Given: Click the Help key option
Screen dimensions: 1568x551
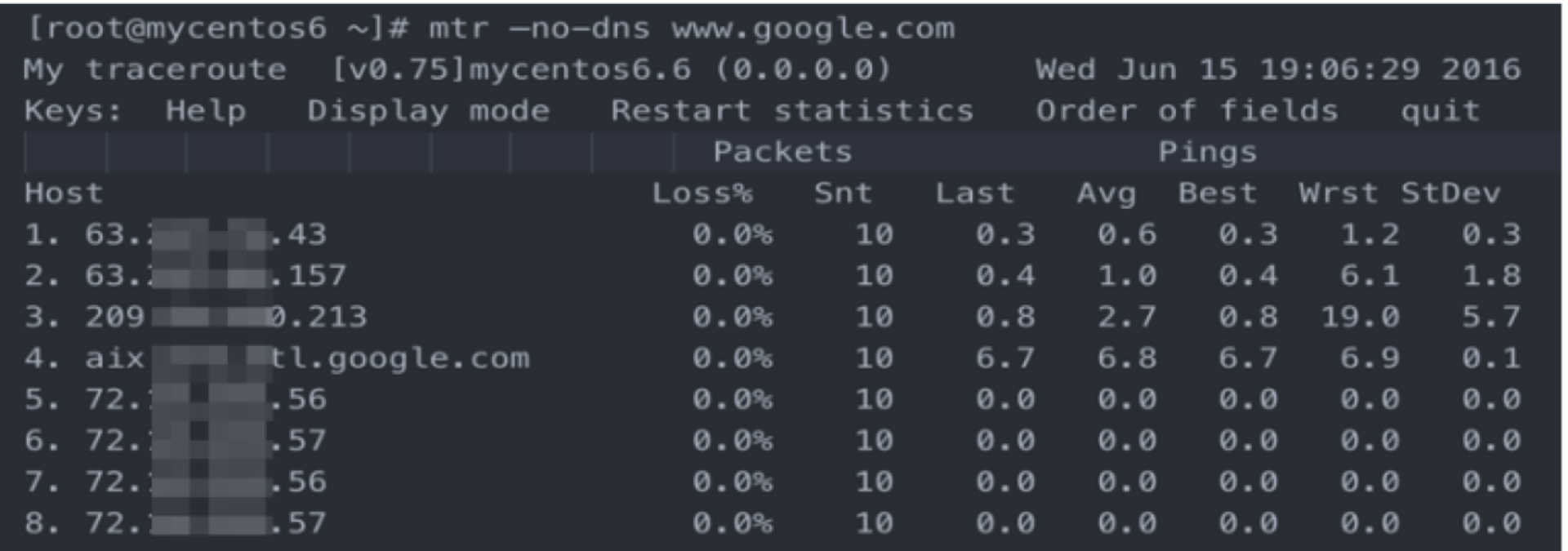Looking at the screenshot, I should pos(205,111).
